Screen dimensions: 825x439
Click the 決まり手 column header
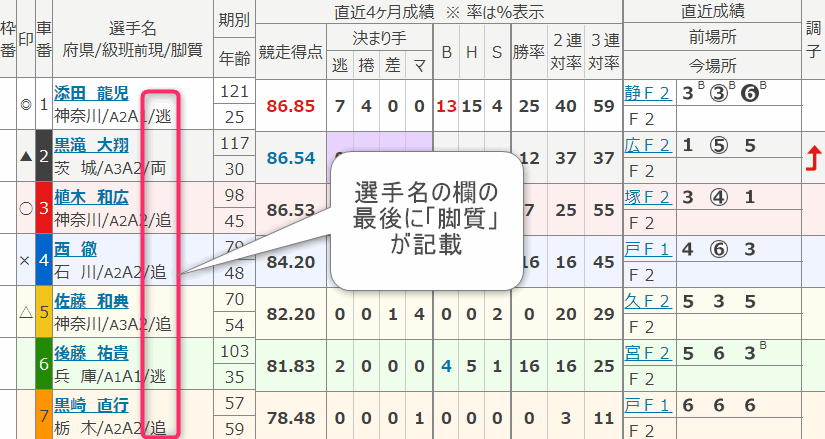point(379,38)
